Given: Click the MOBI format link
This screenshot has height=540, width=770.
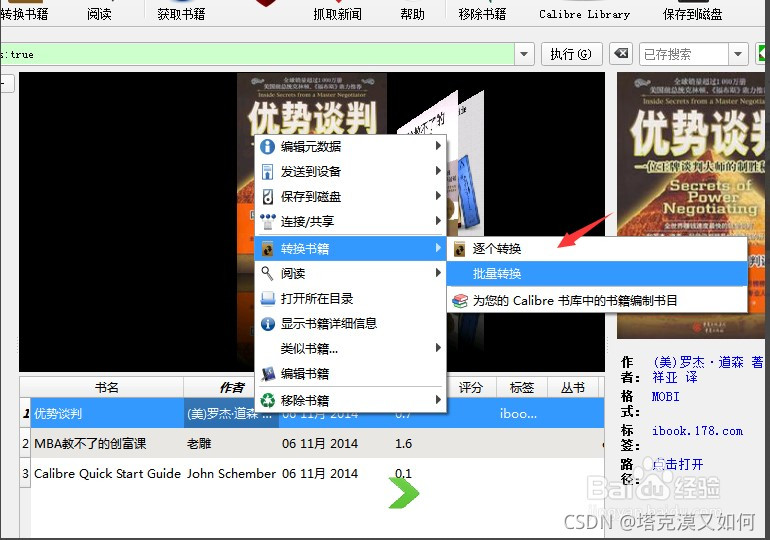Looking at the screenshot, I should 665,396.
